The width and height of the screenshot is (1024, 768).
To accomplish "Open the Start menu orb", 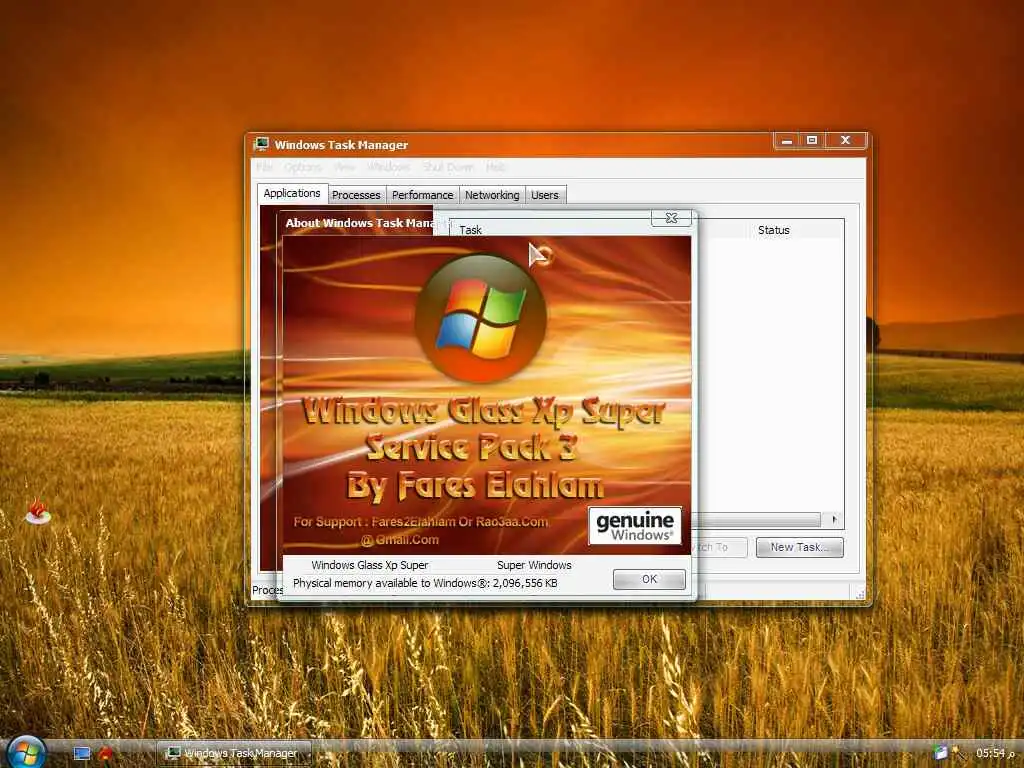I will [25, 752].
